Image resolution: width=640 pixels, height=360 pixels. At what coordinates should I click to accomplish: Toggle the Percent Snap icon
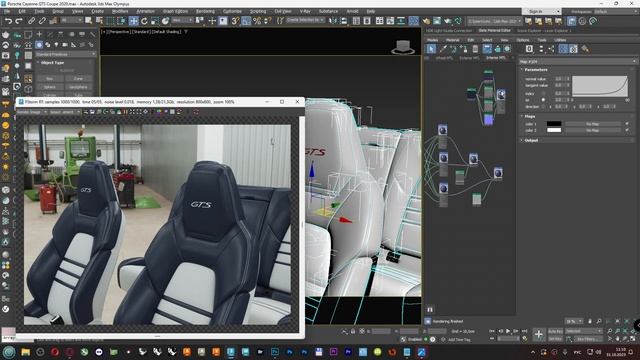(257, 20)
